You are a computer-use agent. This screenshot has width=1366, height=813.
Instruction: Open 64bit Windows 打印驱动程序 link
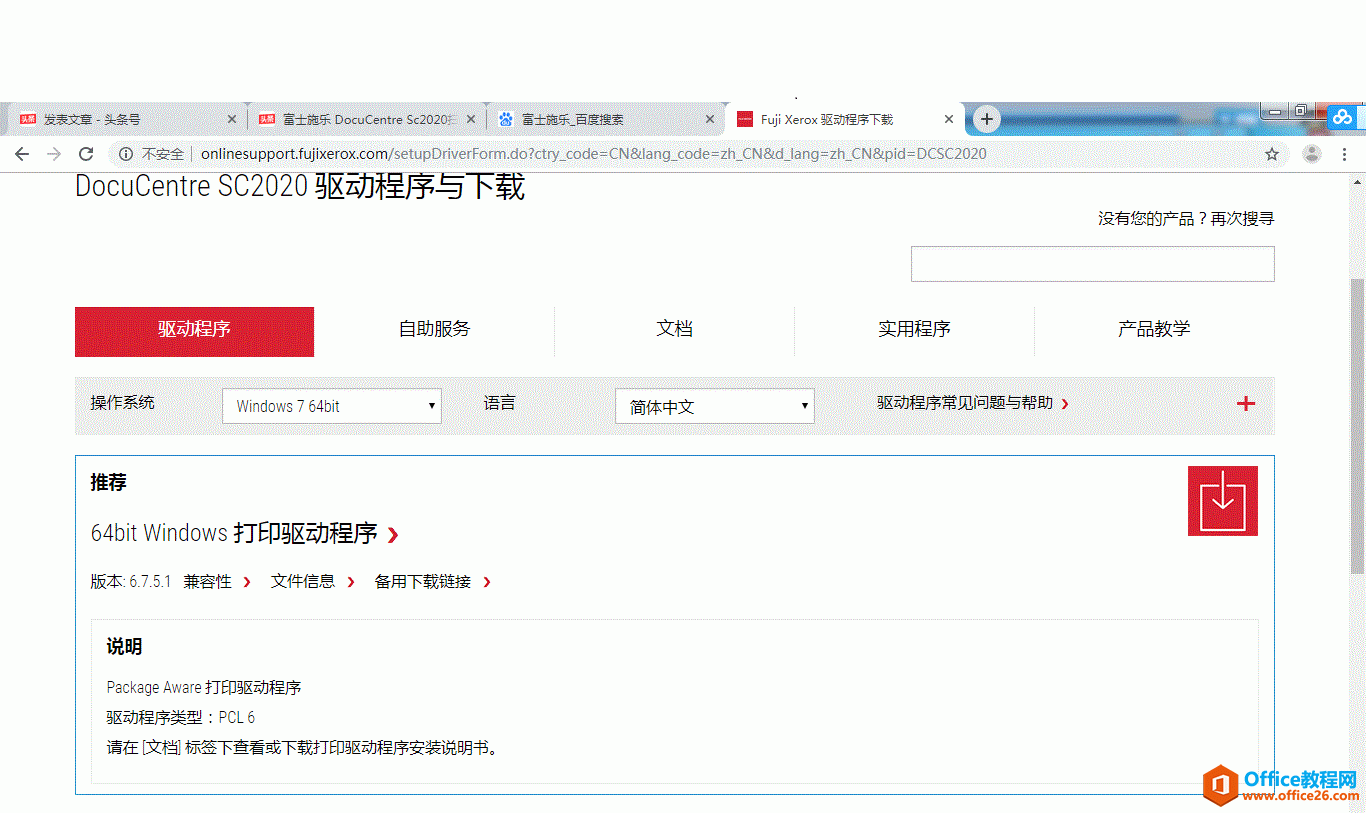coord(245,533)
